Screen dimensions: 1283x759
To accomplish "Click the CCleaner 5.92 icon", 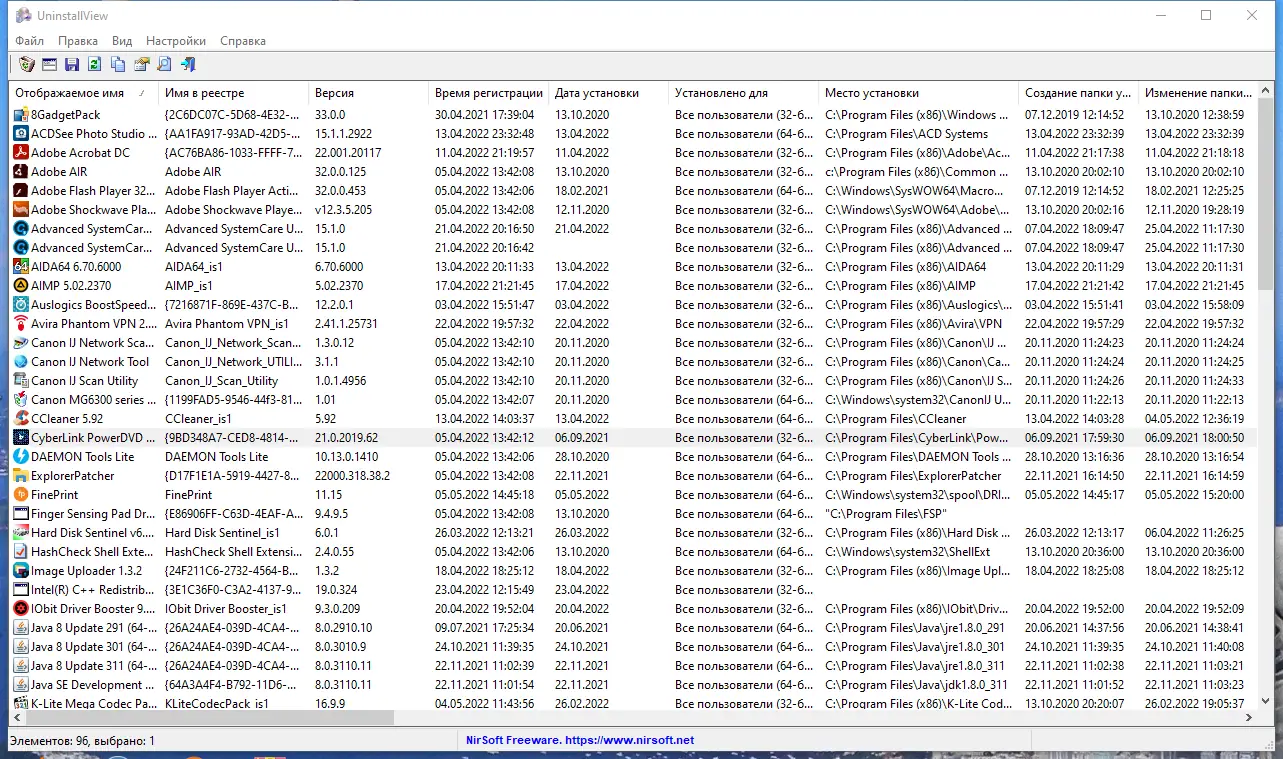I will 21,419.
